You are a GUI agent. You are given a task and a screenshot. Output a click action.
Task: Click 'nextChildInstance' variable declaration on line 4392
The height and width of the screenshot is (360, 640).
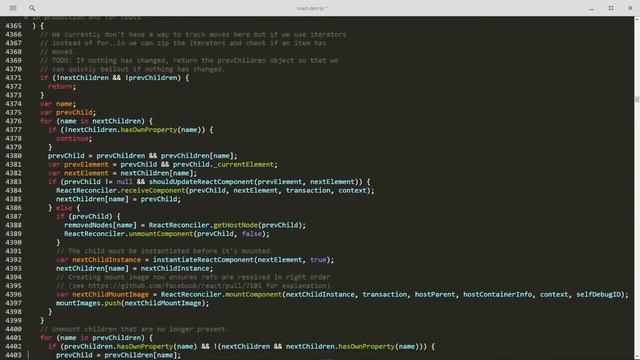(x=106, y=260)
